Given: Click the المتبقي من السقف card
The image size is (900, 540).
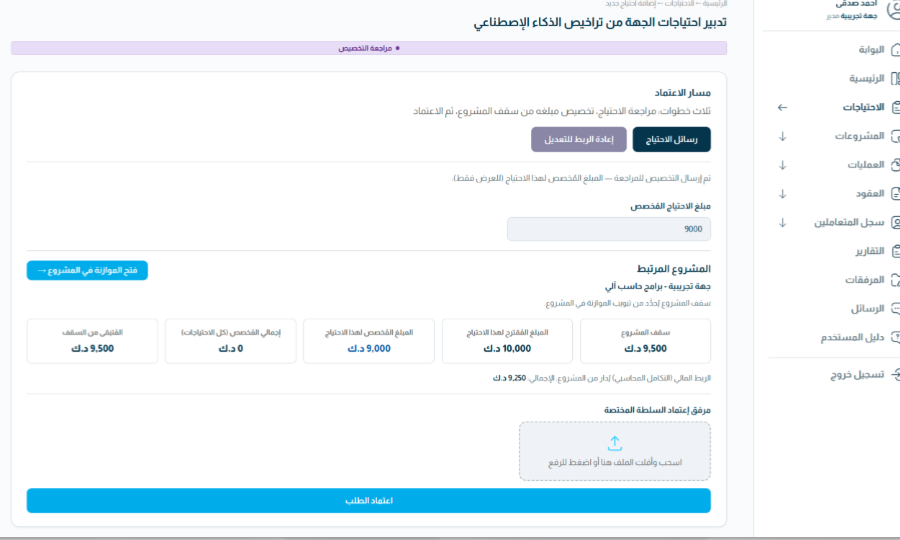Looking at the screenshot, I should tap(92, 341).
